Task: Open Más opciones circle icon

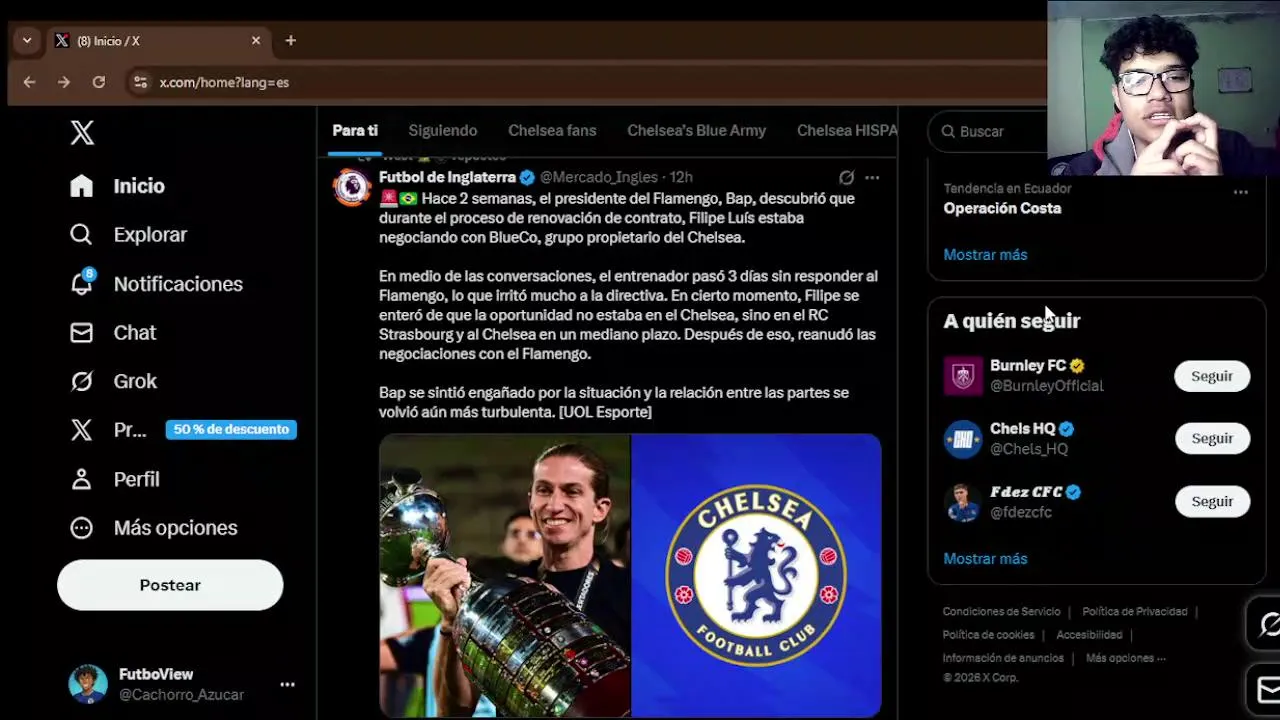Action: pyautogui.click(x=82, y=528)
